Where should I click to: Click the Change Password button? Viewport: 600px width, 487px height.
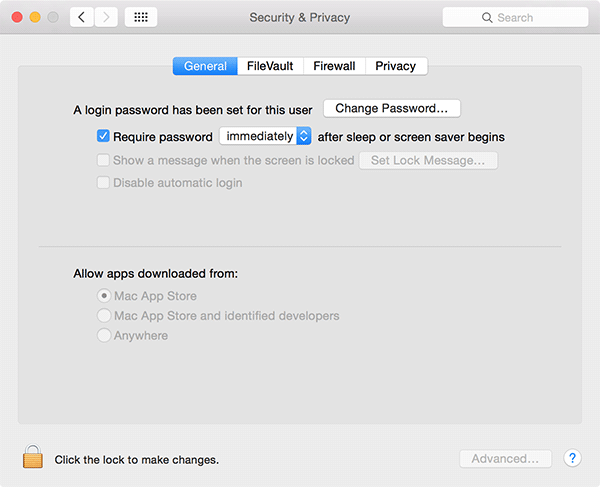point(391,108)
